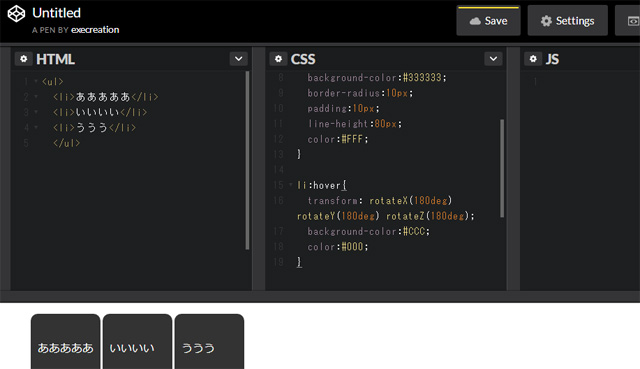The height and width of the screenshot is (369, 640).
Task: Toggle fold arrow on HTML line 2
Action: click(x=36, y=97)
